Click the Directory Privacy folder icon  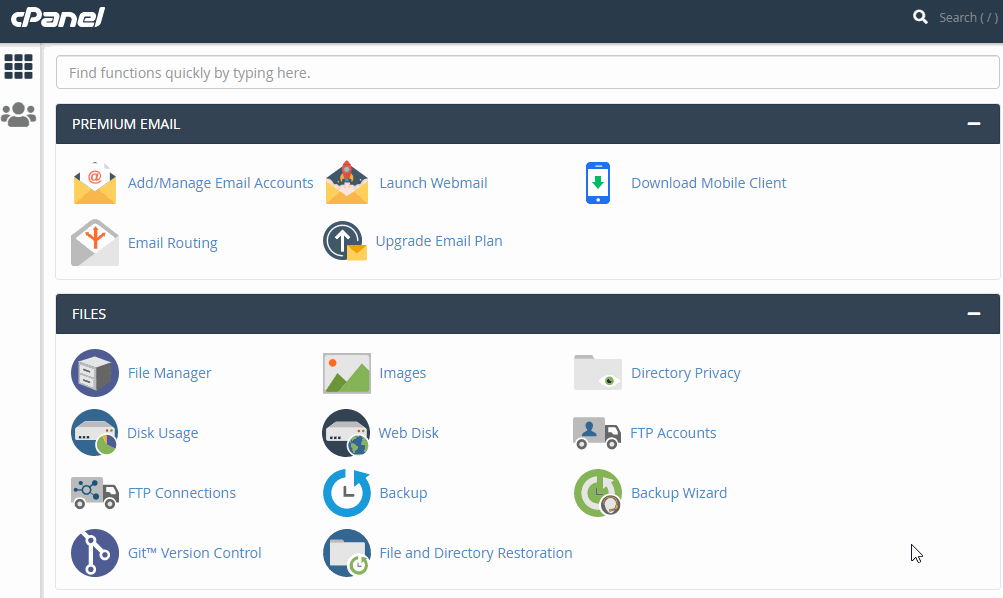click(x=598, y=373)
